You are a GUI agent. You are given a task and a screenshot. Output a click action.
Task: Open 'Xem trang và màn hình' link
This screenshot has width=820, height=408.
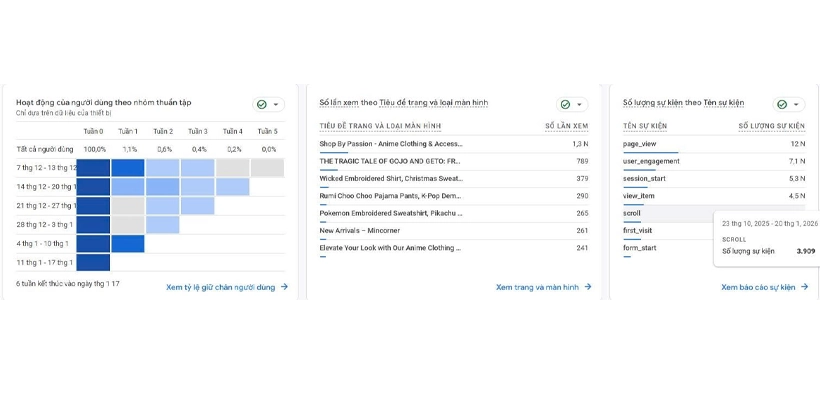537,287
